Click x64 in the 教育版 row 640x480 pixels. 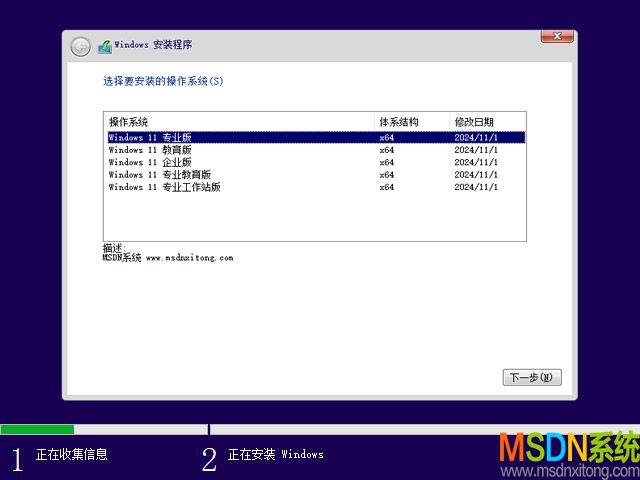coord(387,150)
